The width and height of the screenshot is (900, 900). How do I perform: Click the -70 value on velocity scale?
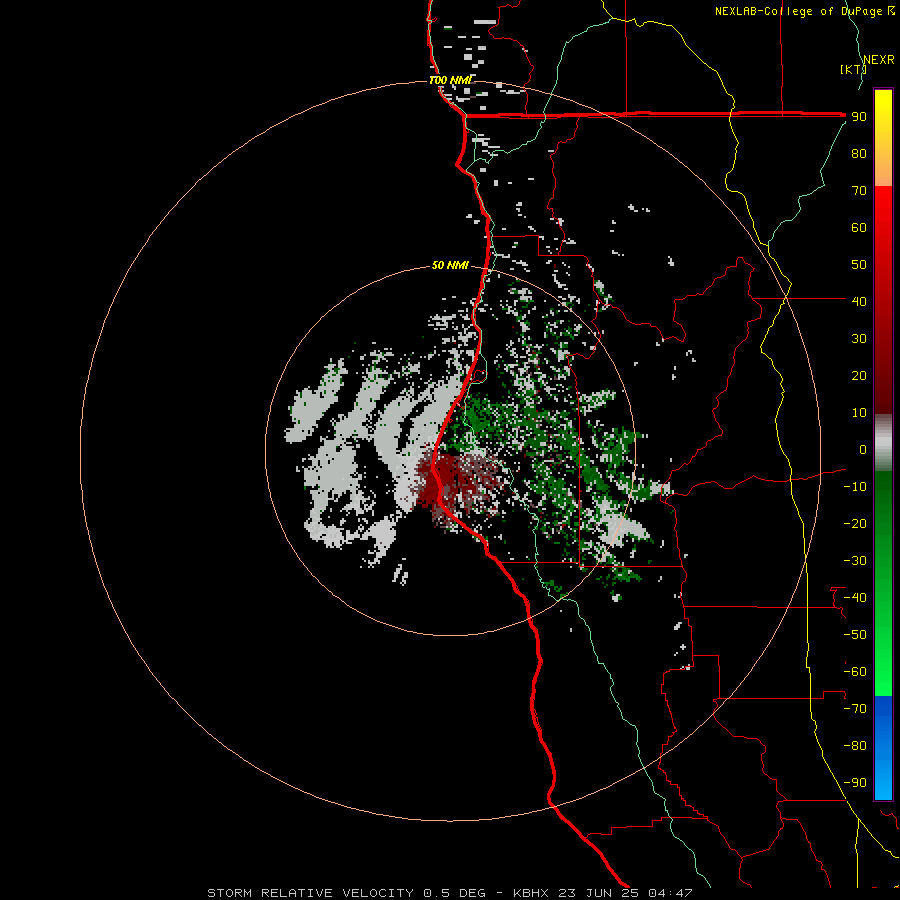(855, 709)
